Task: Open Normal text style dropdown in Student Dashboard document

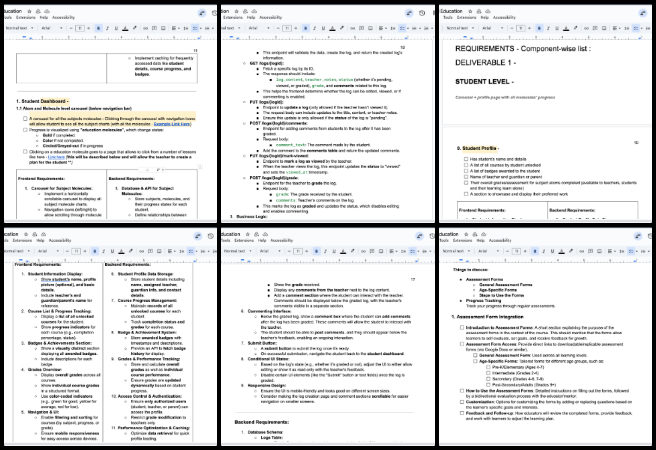Action: 19,28
